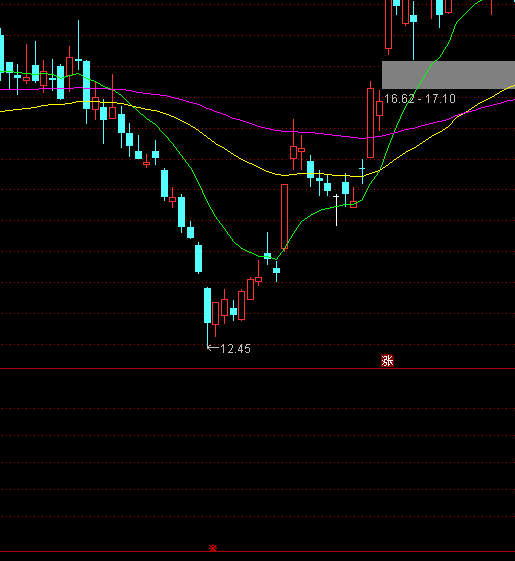Click the red 涨 marker icon
The width and height of the screenshot is (515, 561).
click(x=387, y=361)
